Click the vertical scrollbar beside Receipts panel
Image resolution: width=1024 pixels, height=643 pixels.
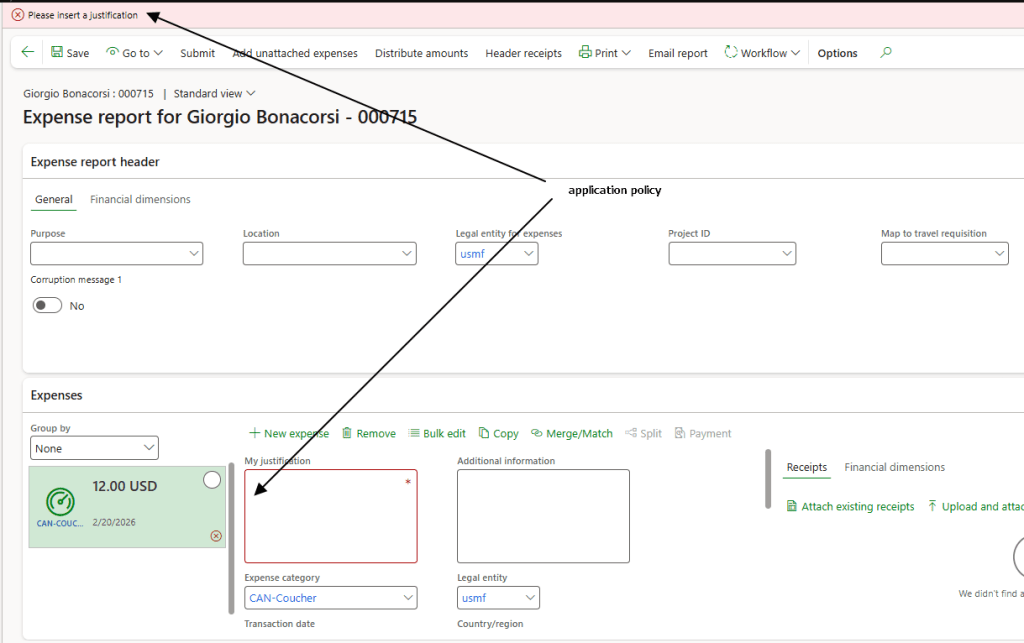tap(768, 478)
